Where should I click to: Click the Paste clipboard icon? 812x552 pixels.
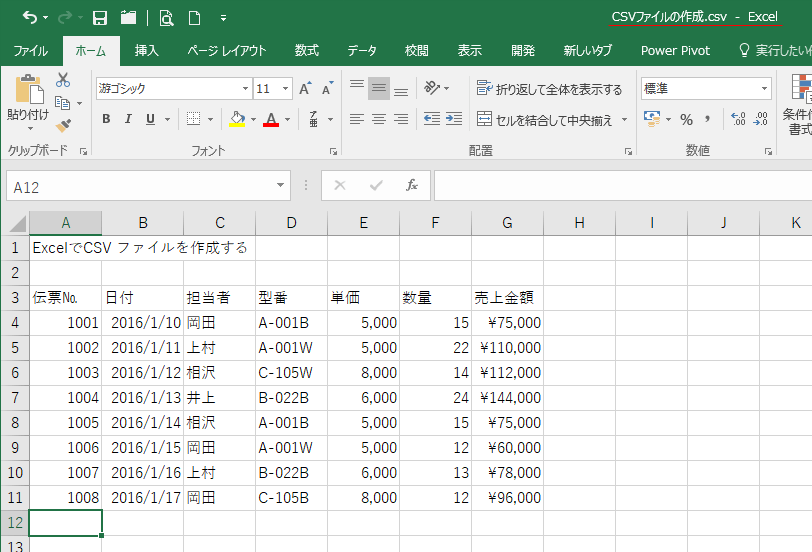pyautogui.click(x=27, y=92)
